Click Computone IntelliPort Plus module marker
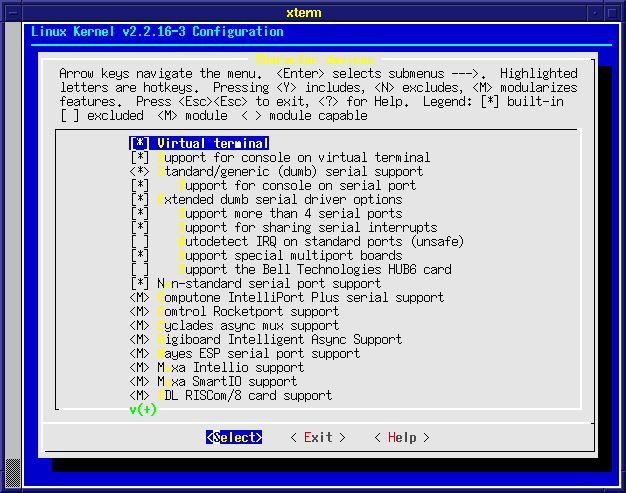626x493 pixels. [x=140, y=297]
